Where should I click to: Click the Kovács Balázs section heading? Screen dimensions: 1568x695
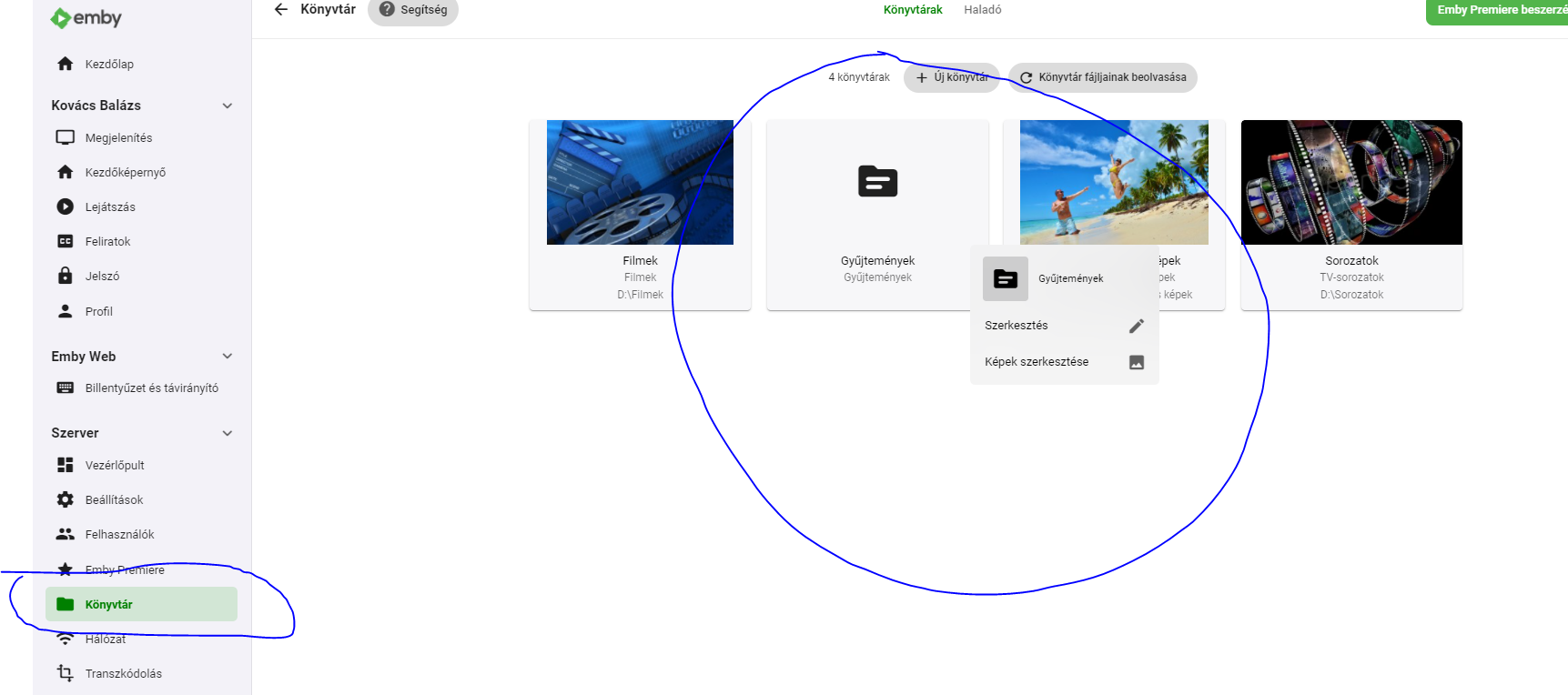coord(96,106)
